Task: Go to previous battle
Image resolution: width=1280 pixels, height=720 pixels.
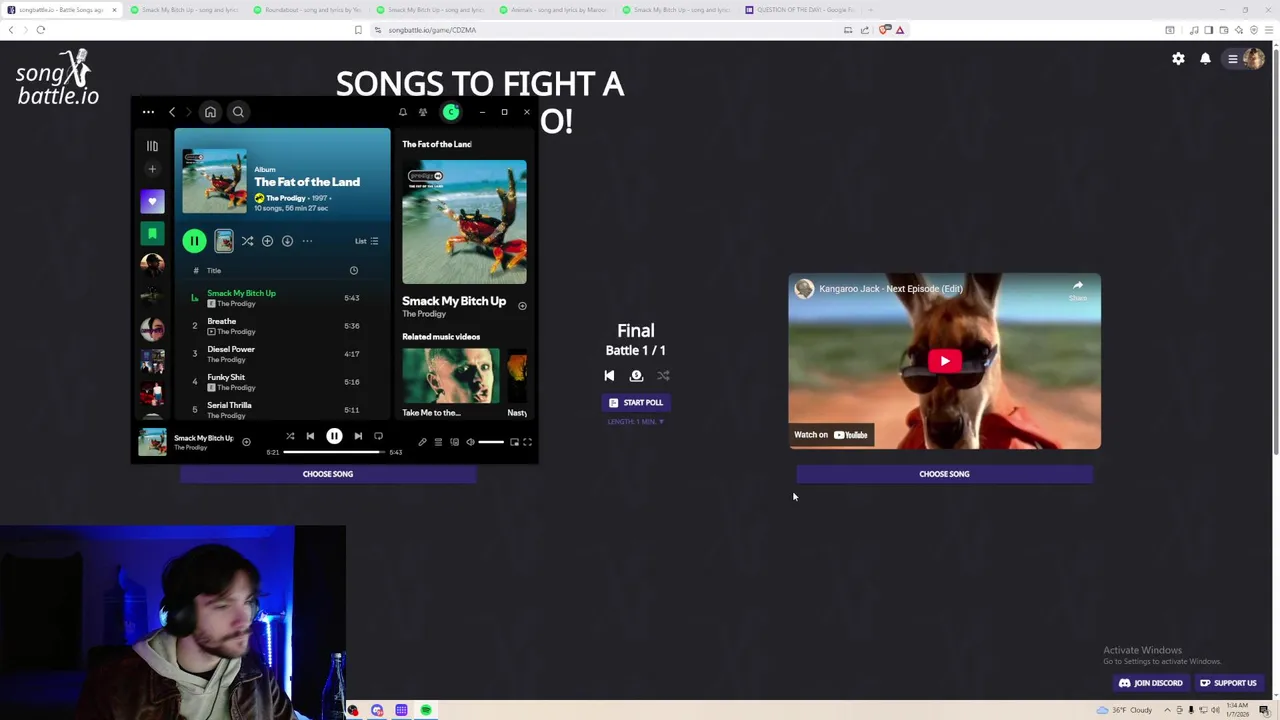Action: point(609,376)
